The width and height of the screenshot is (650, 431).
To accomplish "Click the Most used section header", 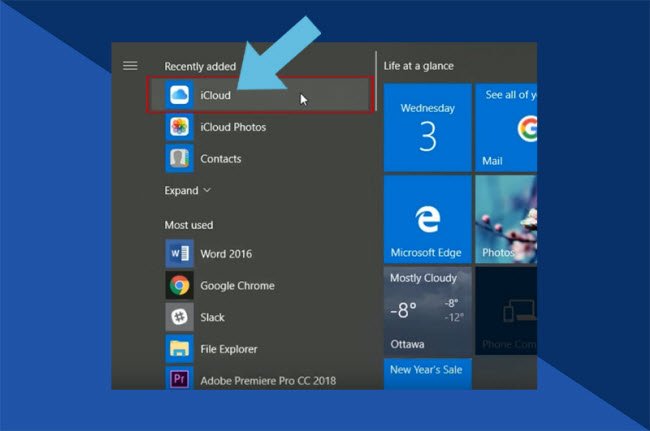I will pyautogui.click(x=189, y=225).
